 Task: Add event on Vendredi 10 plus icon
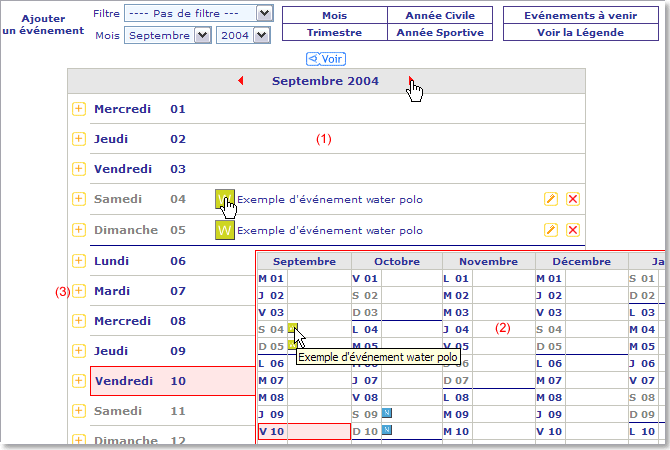click(x=79, y=381)
